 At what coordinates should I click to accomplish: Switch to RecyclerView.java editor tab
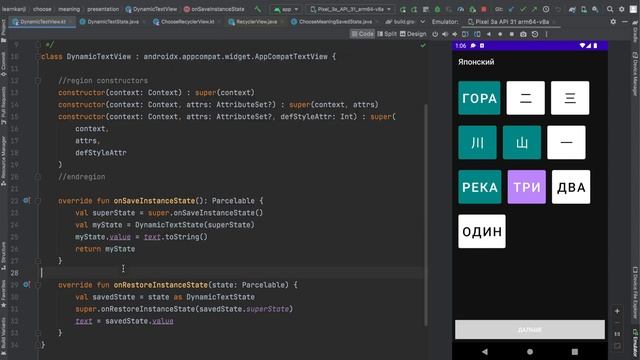256,22
